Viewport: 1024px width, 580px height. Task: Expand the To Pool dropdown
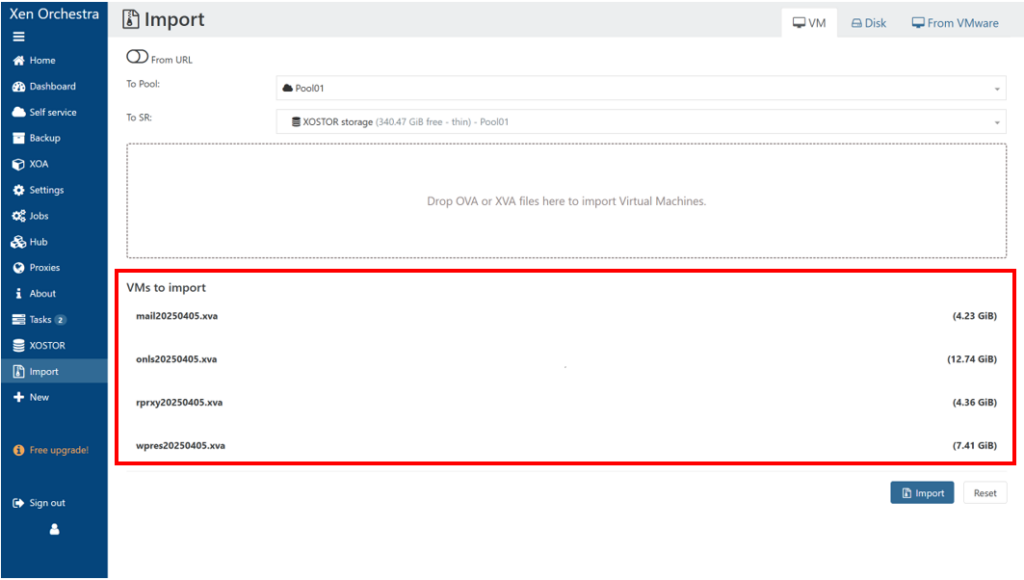tap(640, 88)
